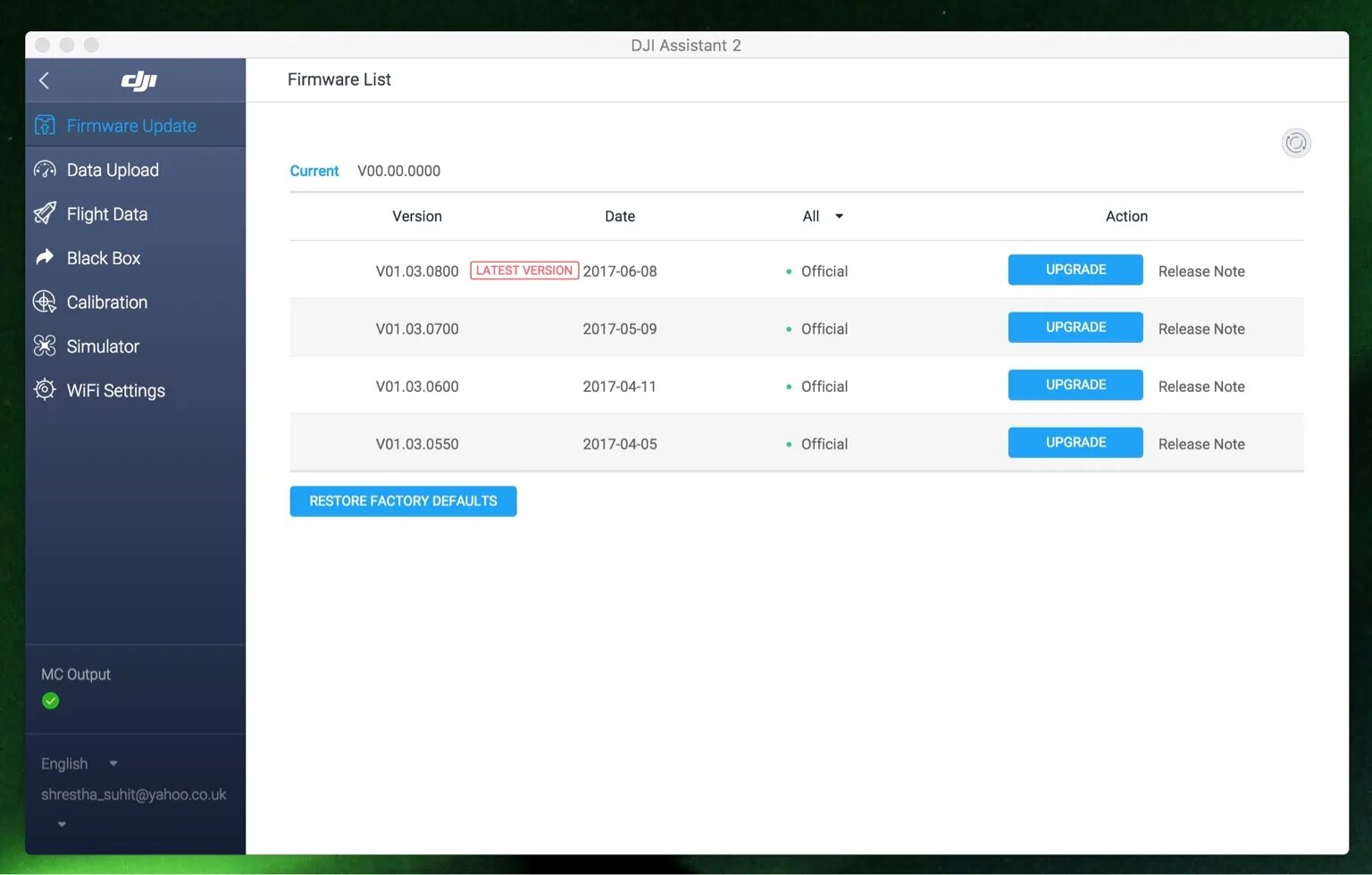Upgrade to firmware V01.03.0550
Viewport: 1372px width, 875px height.
click(1075, 442)
